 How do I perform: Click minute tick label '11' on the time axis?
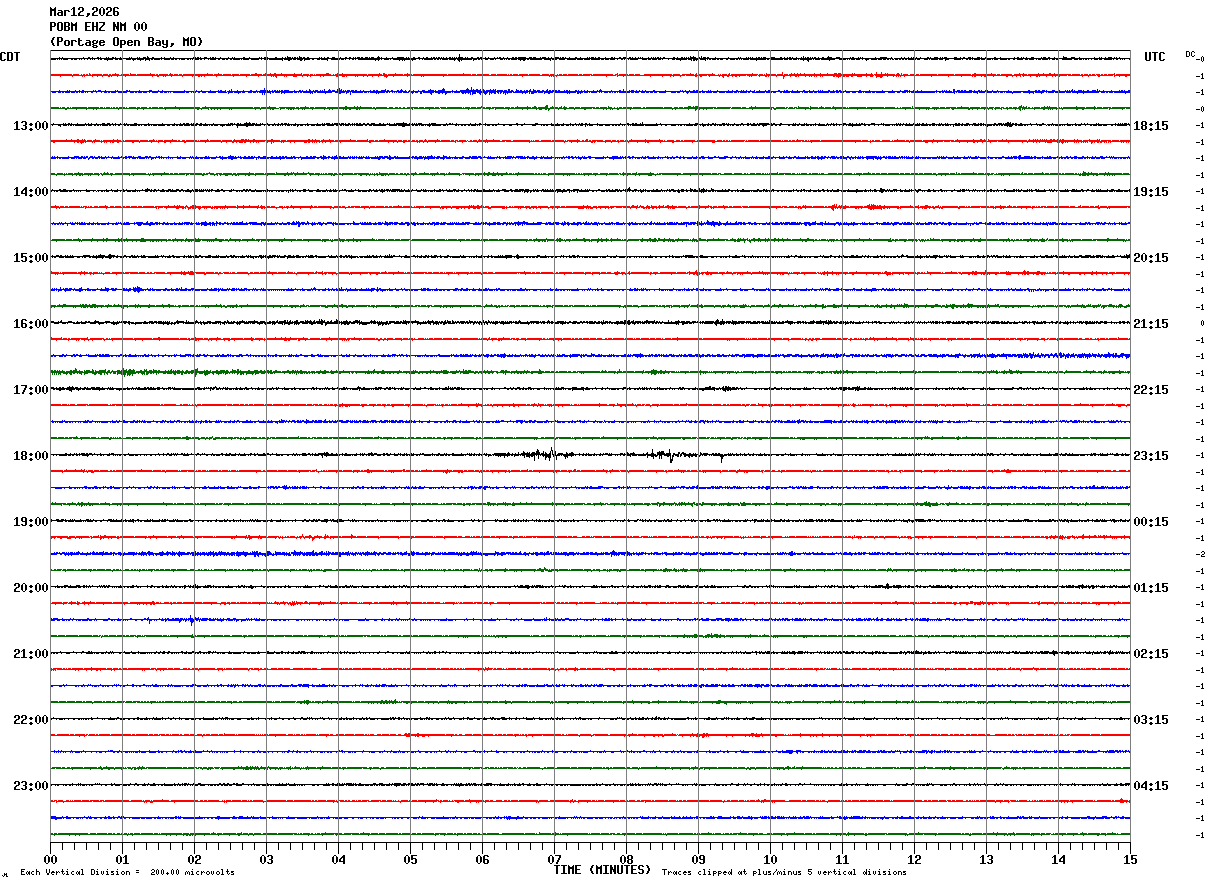842,859
